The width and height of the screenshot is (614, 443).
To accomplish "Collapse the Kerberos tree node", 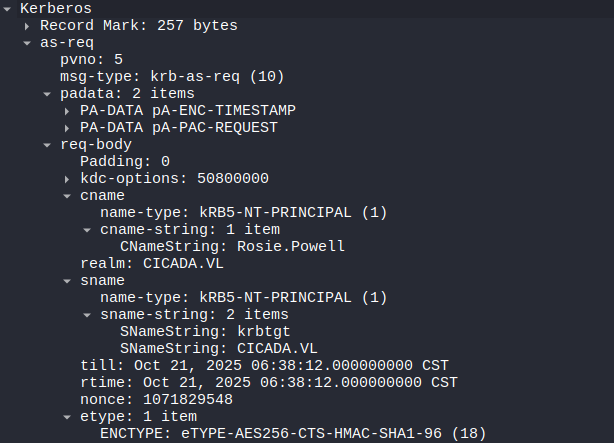I will coord(10,7).
